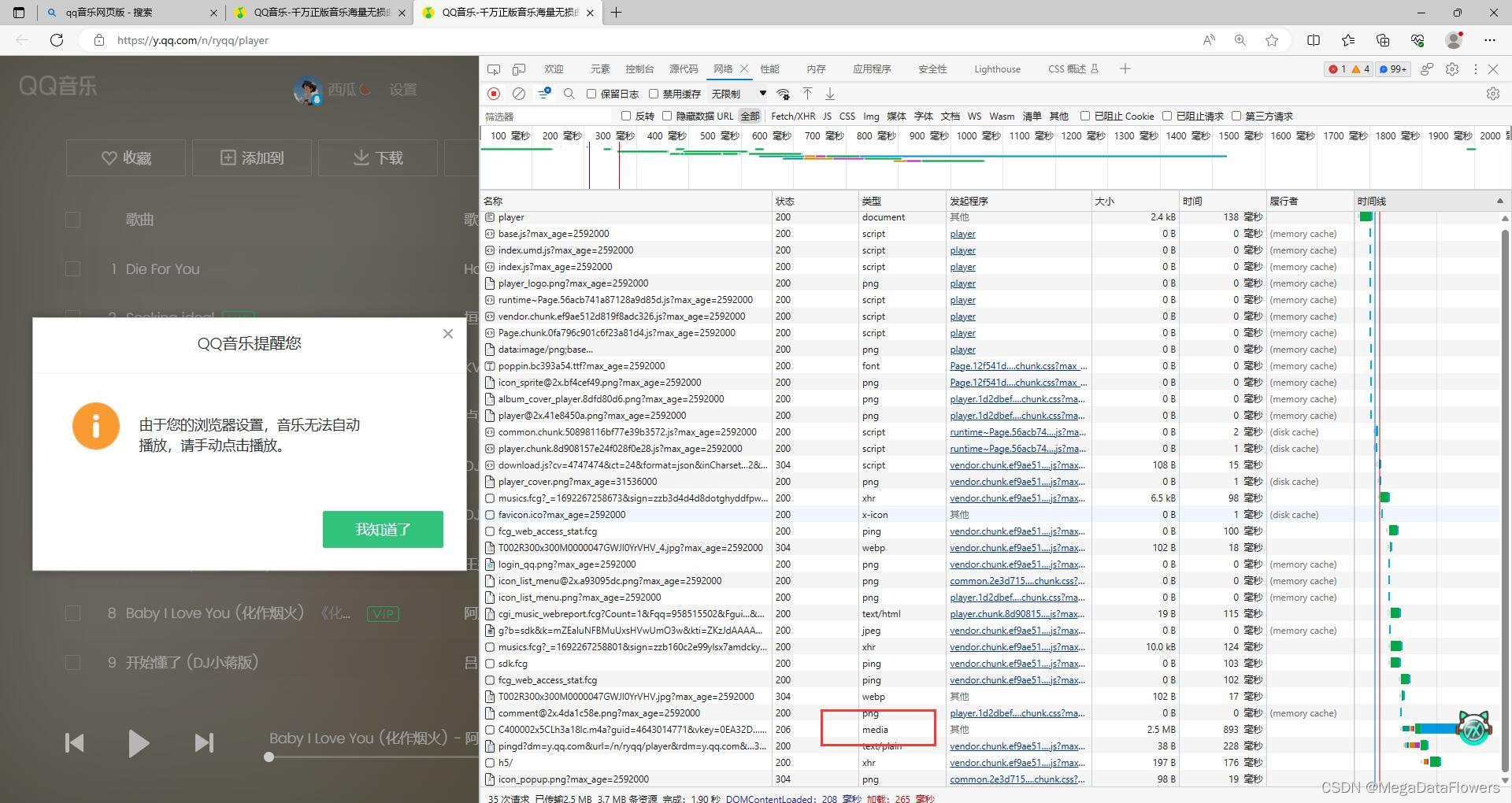
Task: Switch to 元素 tab
Action: [600, 69]
